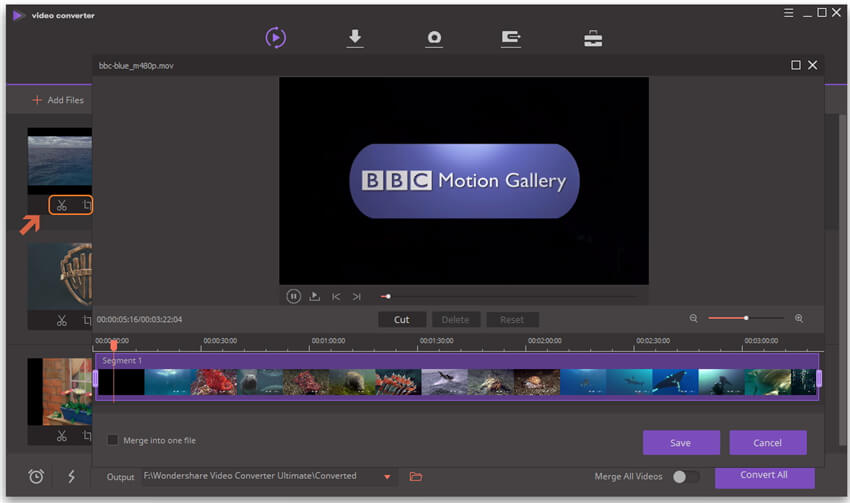Click the red playhead marker on timeline
Viewport: 850px width, 503px height.
tap(114, 345)
